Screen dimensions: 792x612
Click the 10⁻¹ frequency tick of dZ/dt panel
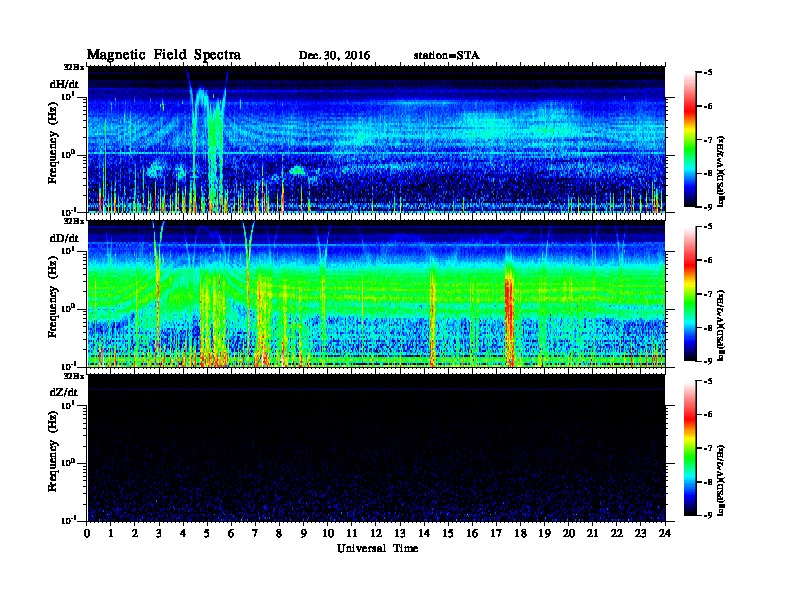click(x=69, y=520)
